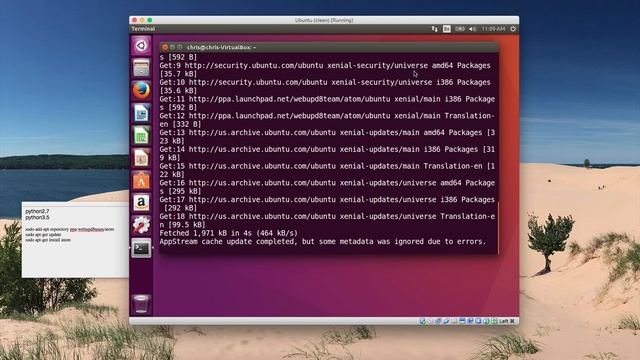Click 'sudo apt-get update' in the notes window

[43, 235]
